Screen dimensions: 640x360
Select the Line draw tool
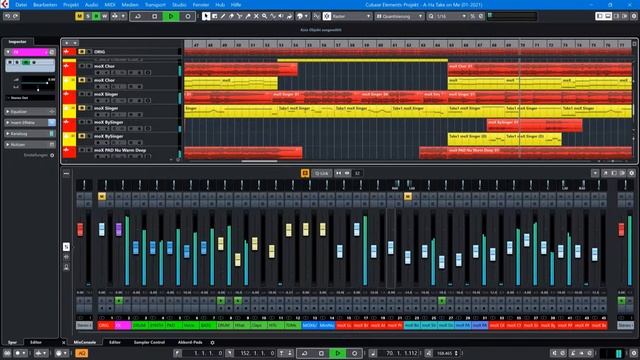click(x=273, y=16)
